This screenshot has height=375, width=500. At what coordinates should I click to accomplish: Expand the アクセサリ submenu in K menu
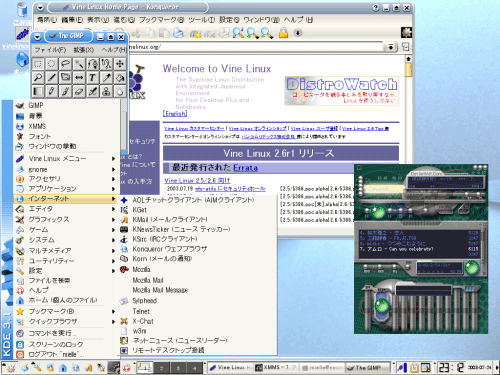[65, 179]
